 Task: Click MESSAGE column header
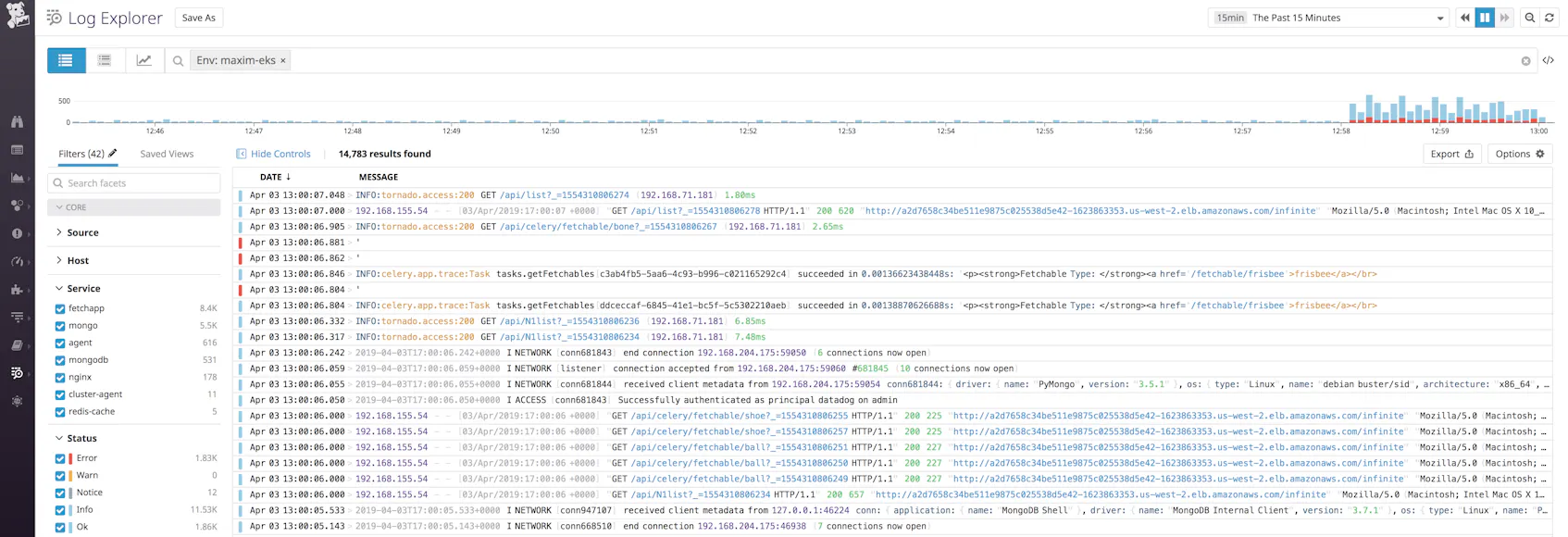click(x=379, y=177)
